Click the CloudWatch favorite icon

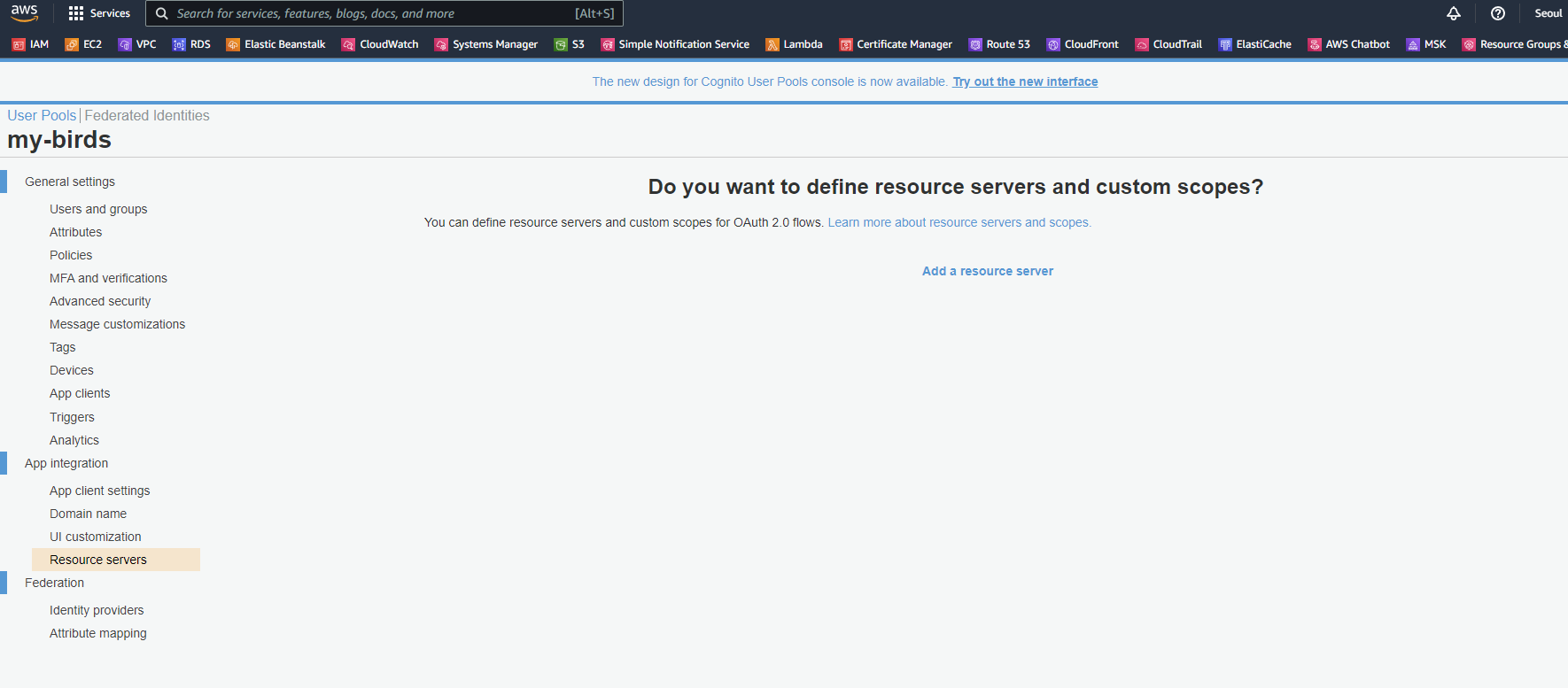click(348, 44)
